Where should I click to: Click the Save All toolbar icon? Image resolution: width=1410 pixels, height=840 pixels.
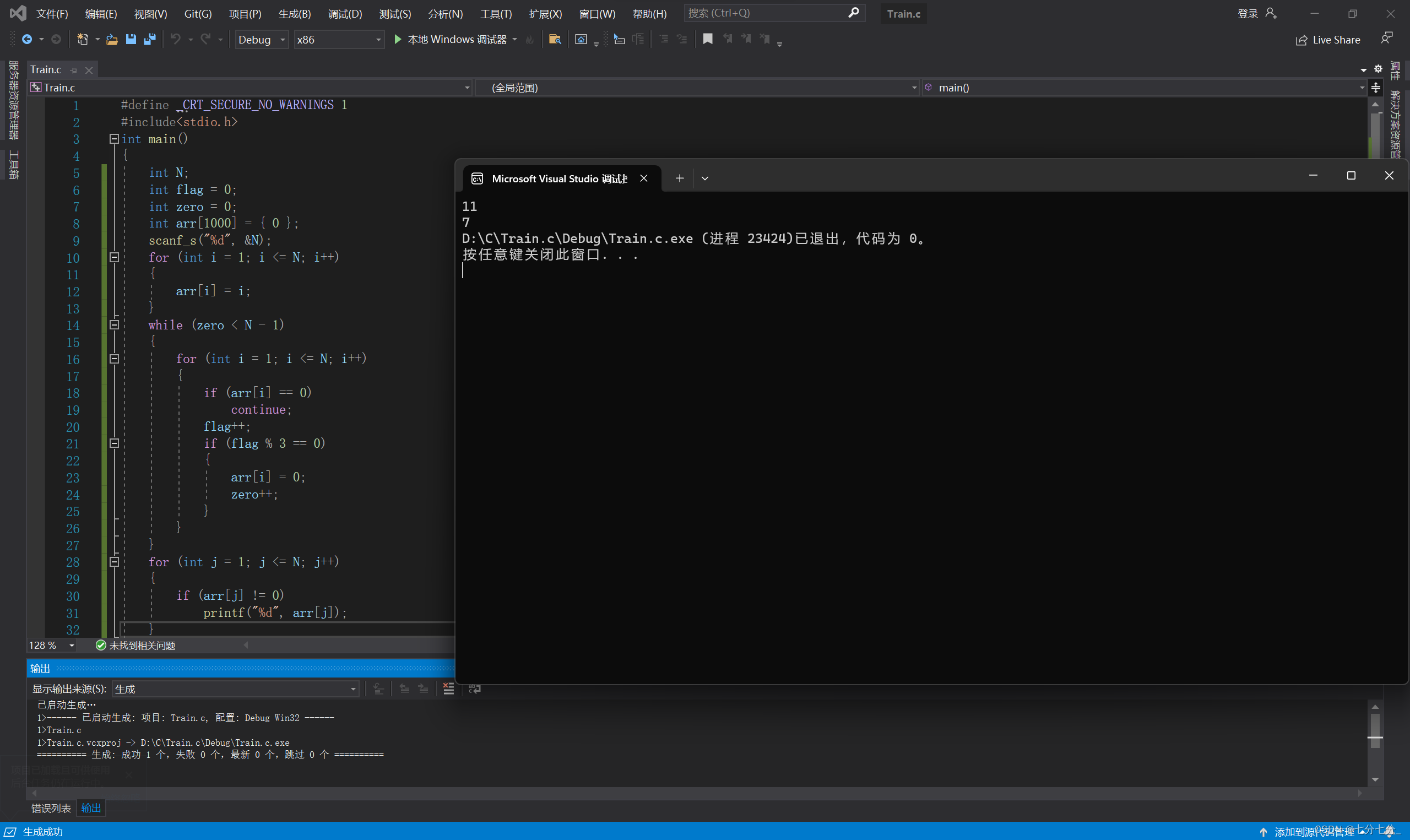tap(149, 39)
